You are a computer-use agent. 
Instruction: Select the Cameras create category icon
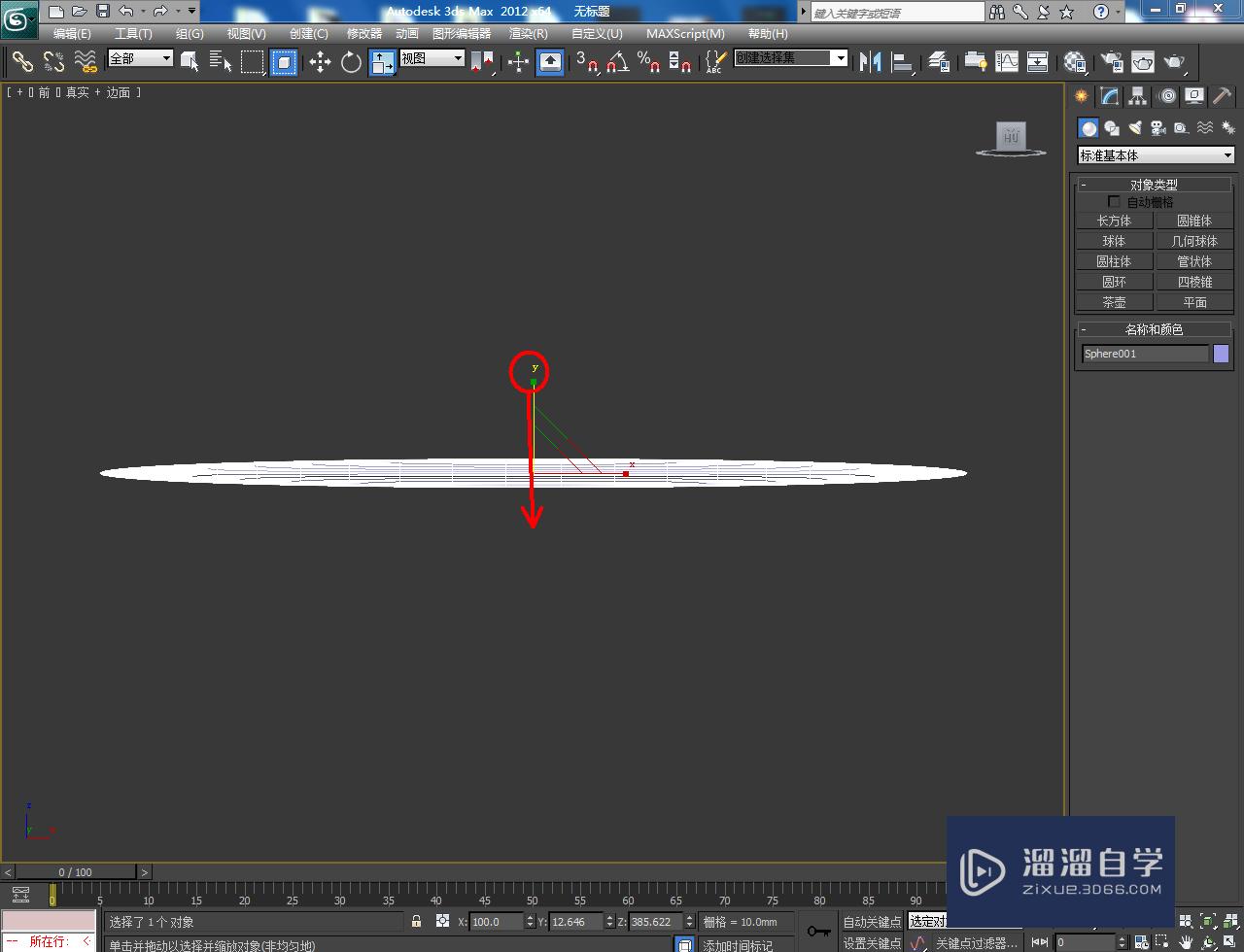point(1158,128)
